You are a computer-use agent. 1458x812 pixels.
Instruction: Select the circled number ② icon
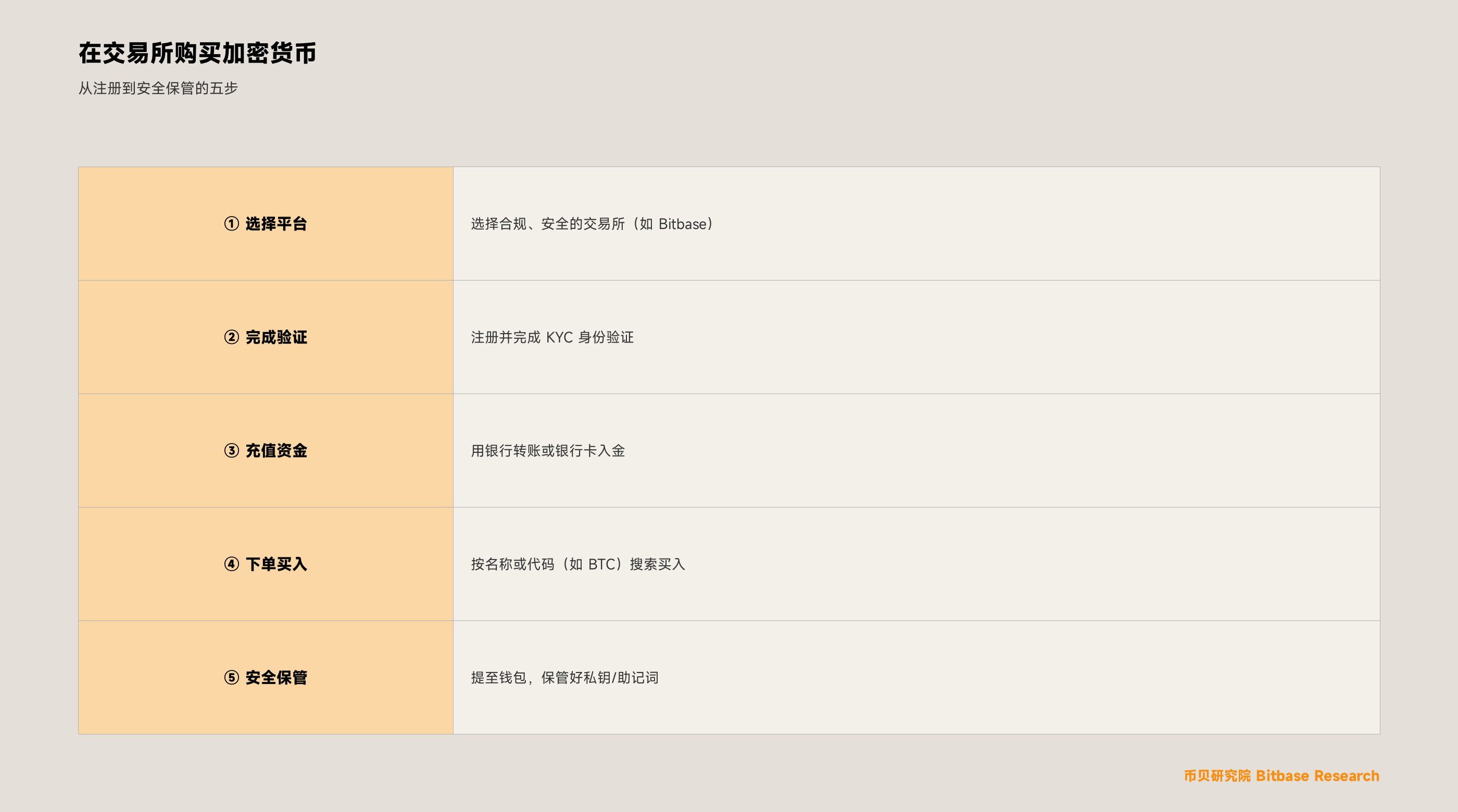[x=232, y=337]
